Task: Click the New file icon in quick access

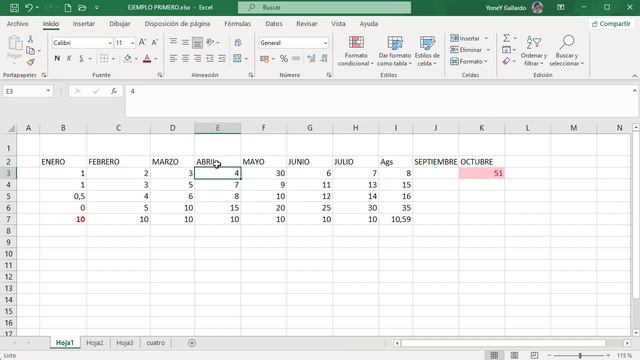Action: pyautogui.click(x=68, y=7)
